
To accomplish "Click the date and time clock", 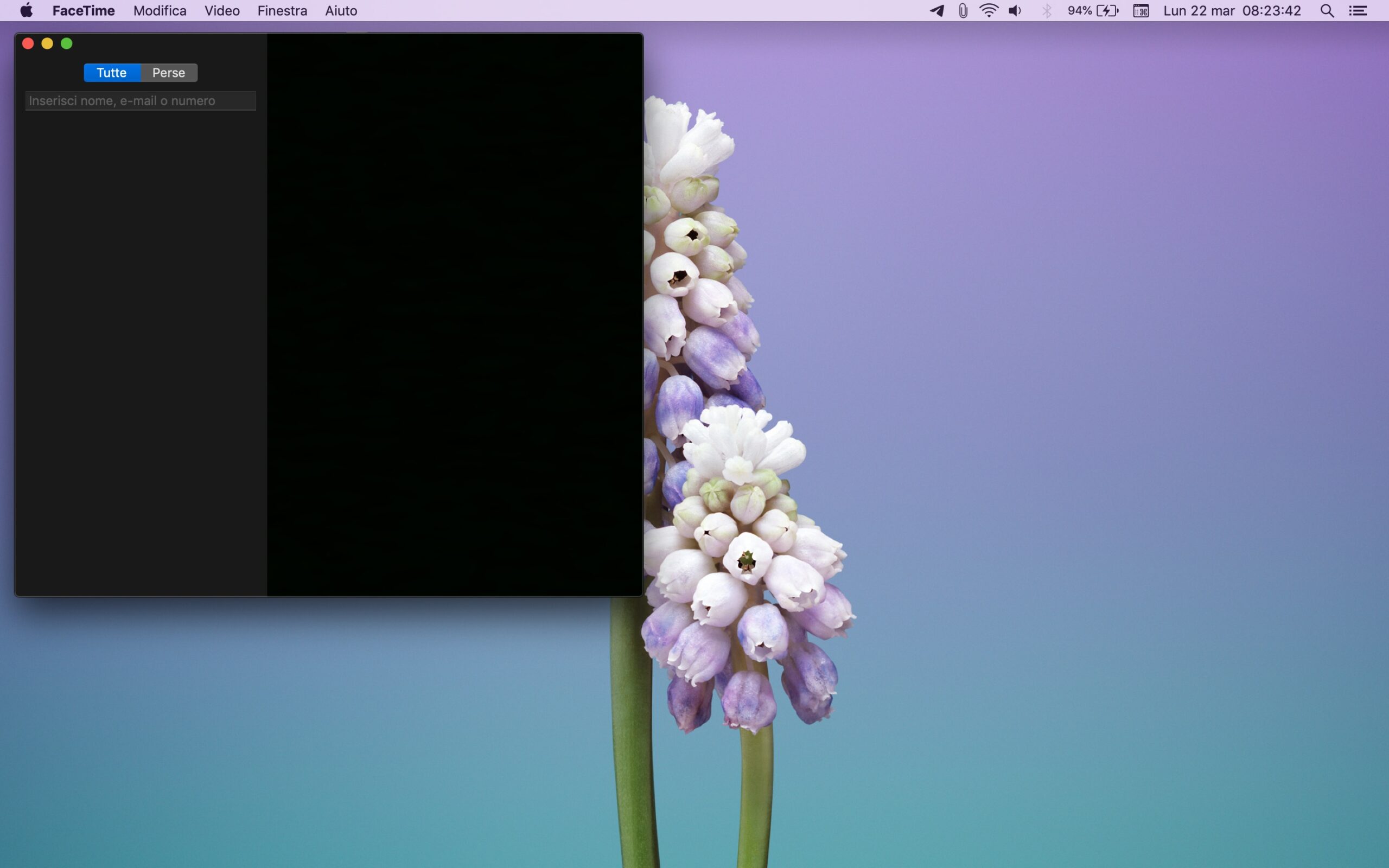I will coord(1232,11).
